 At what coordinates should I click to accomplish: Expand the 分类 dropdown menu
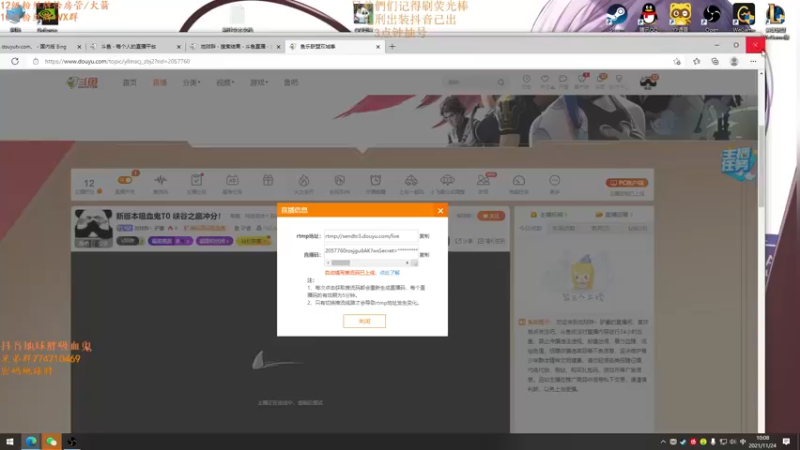coord(191,82)
